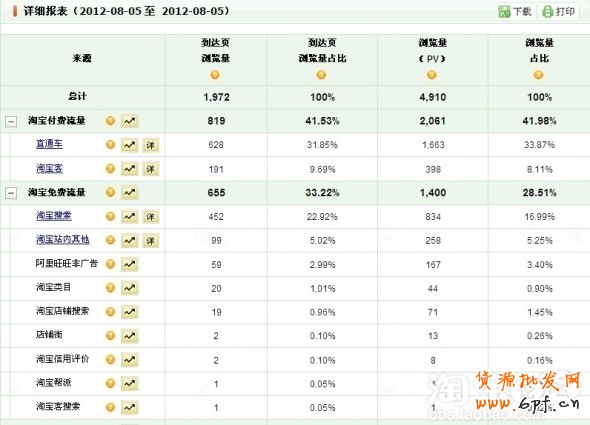Open trend chart for 淘宝帮派 row
This screenshot has height=425, width=590.
coord(130,384)
